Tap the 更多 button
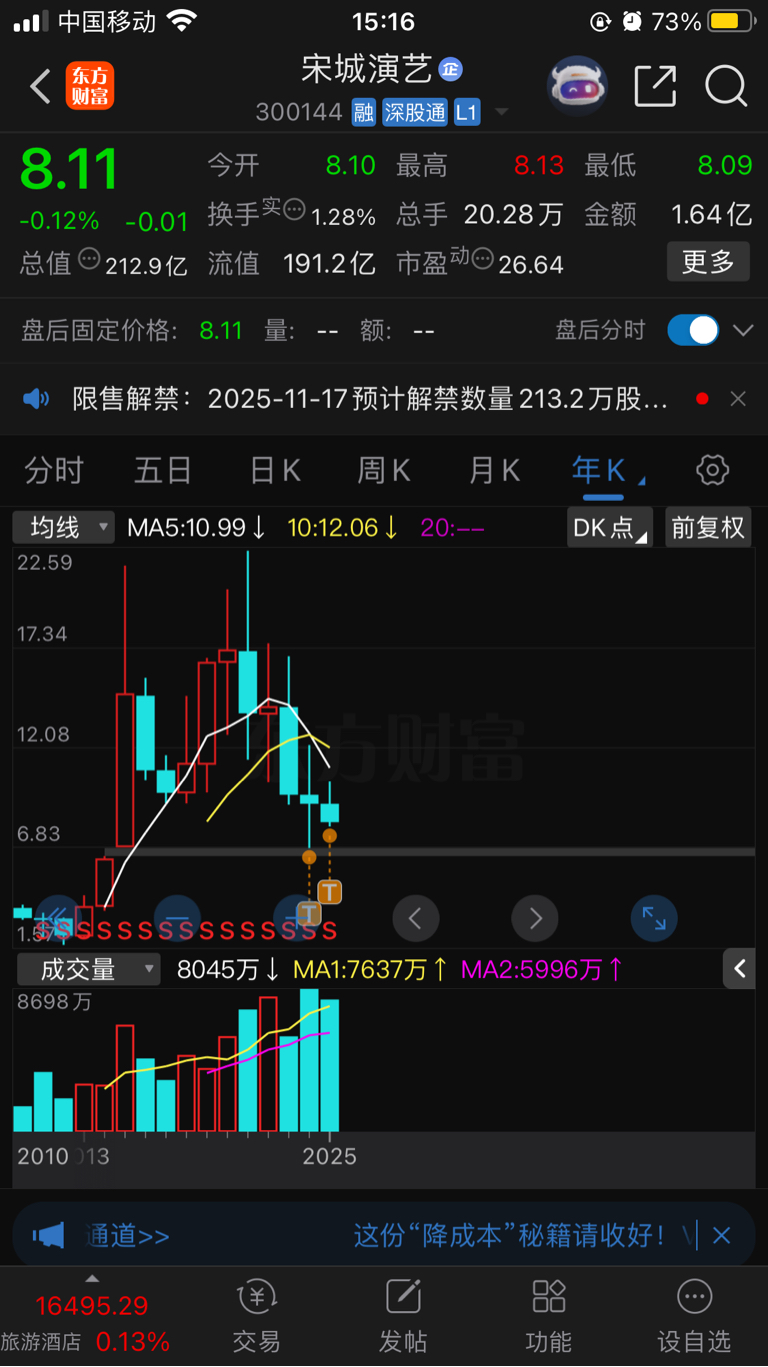Image resolution: width=768 pixels, height=1367 pixels. [x=708, y=262]
